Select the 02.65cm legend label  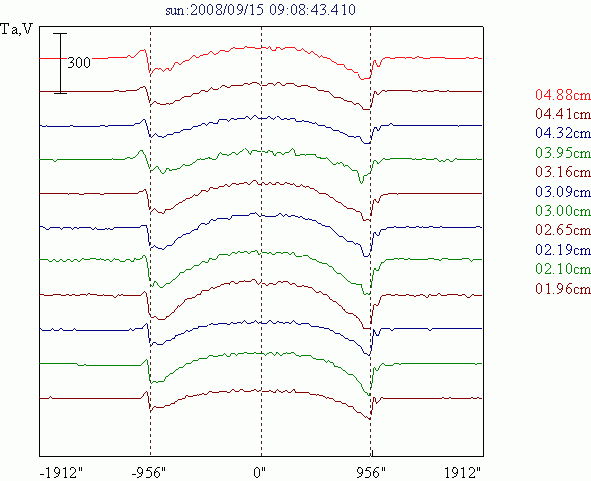[x=563, y=230]
